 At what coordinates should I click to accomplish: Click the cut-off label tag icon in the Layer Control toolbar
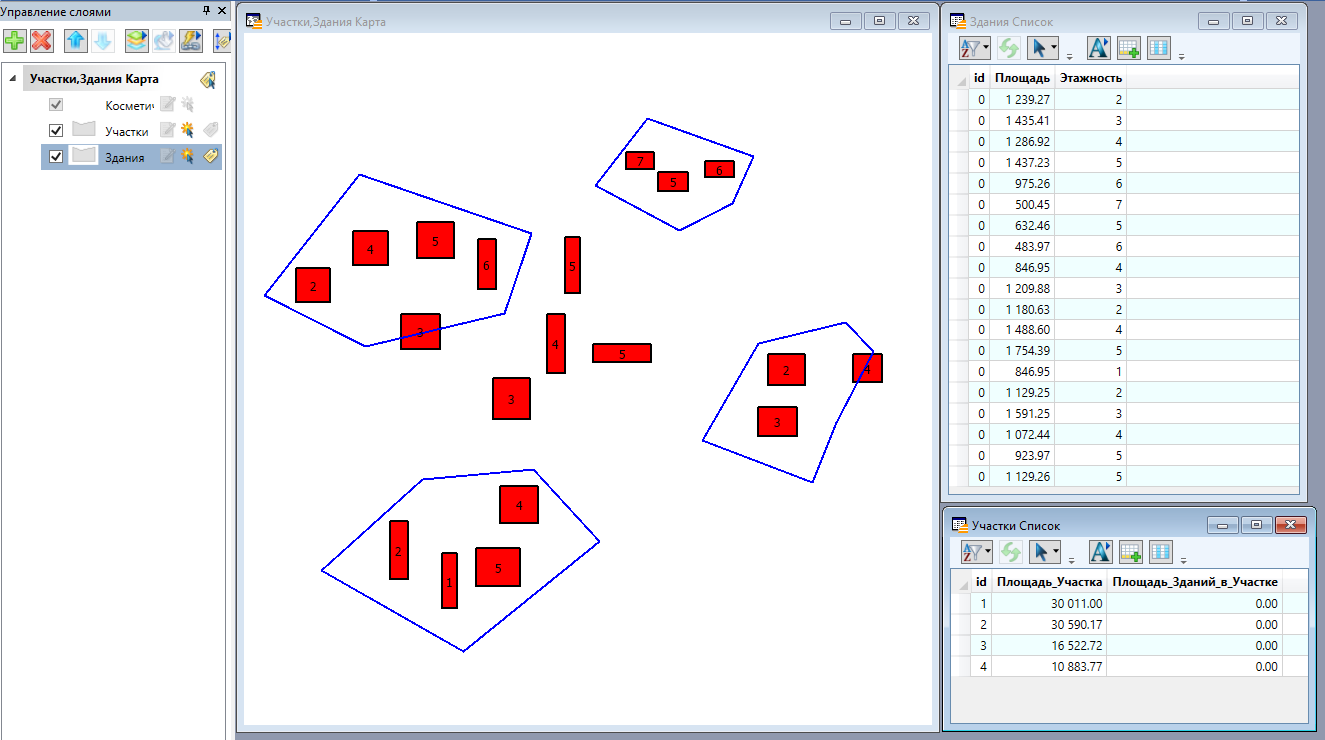click(x=222, y=41)
